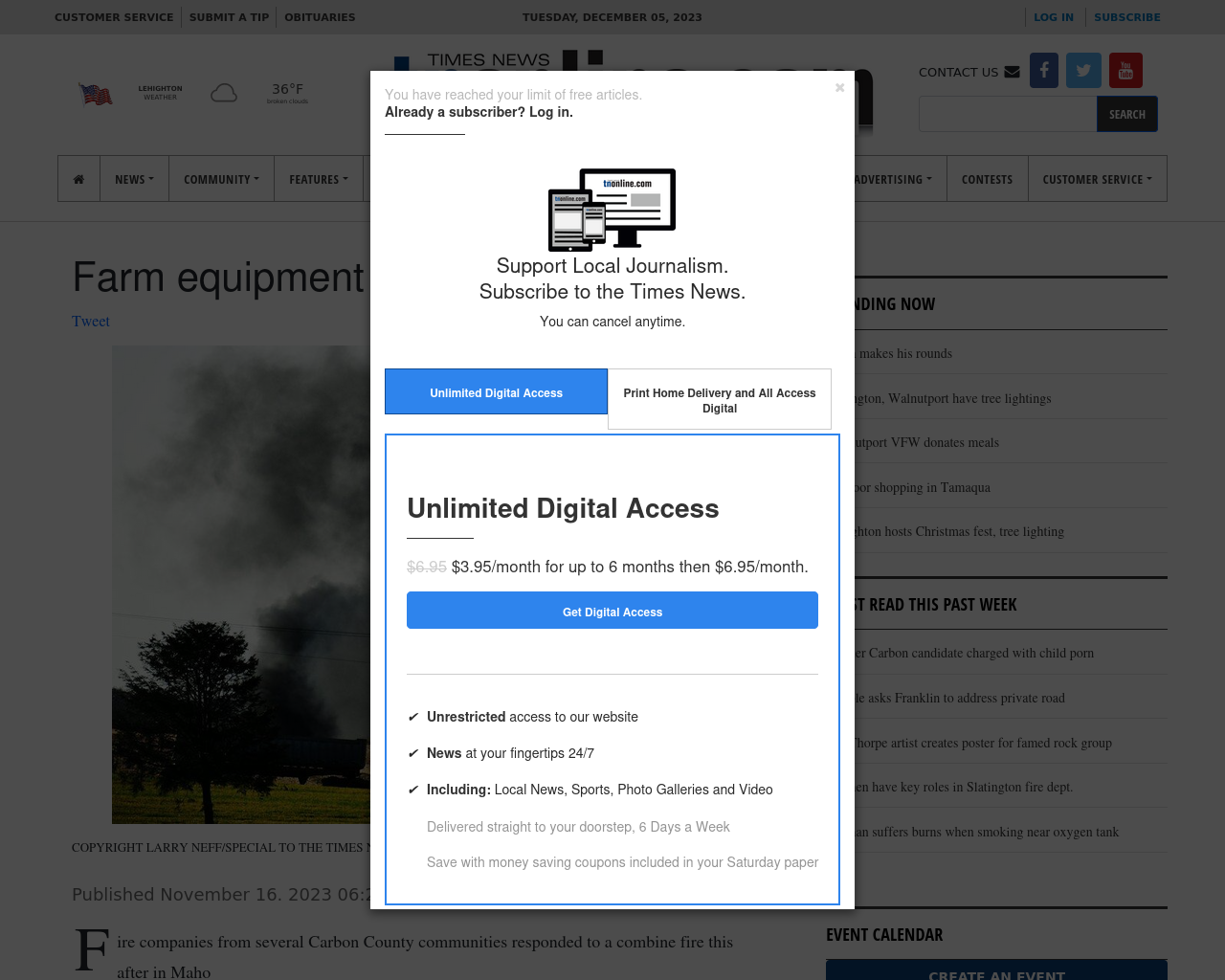Image resolution: width=1225 pixels, height=980 pixels.
Task: Go to the home icon in navigation
Action: [78, 179]
